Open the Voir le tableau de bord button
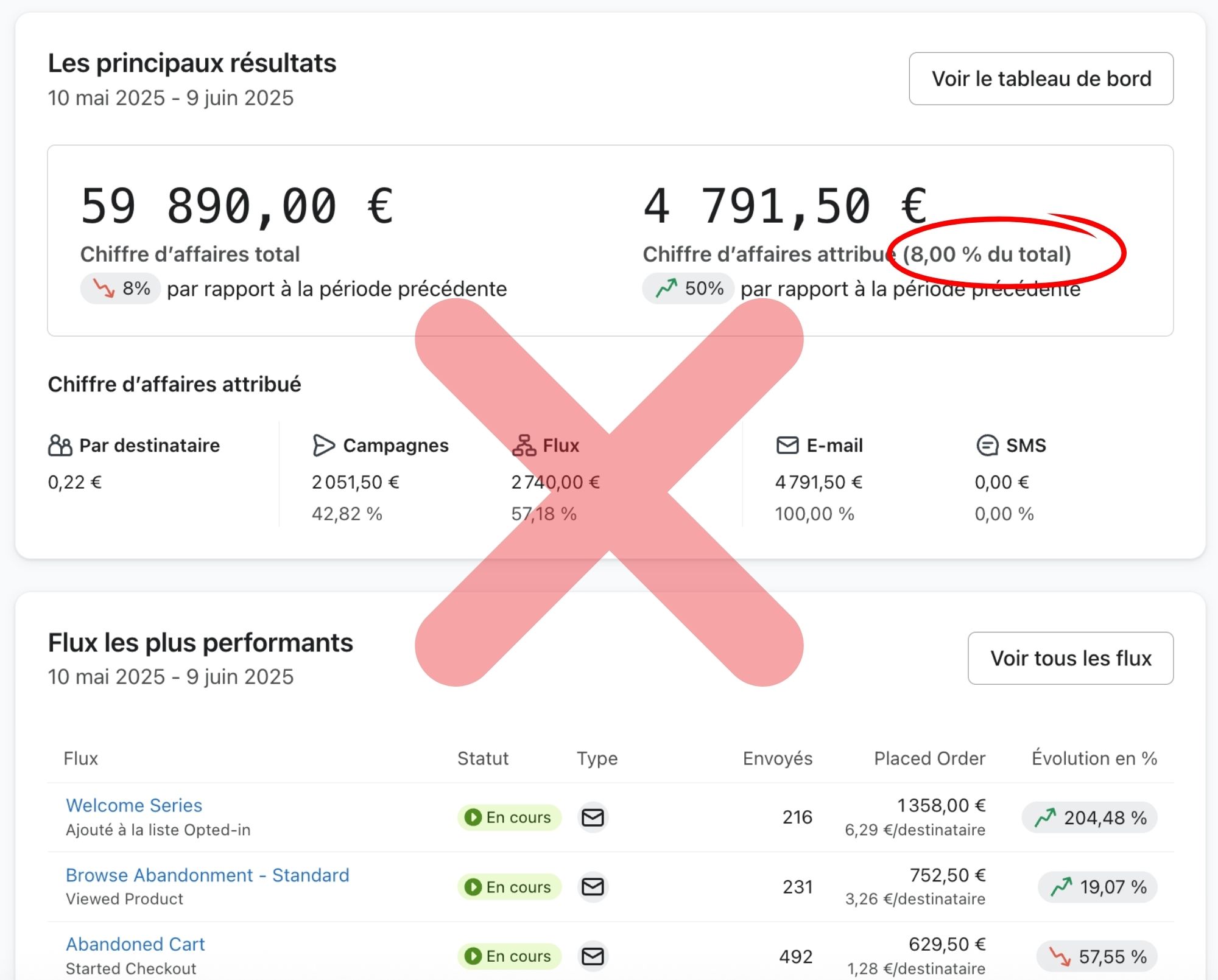The height and width of the screenshot is (980, 1218). pos(1041,79)
